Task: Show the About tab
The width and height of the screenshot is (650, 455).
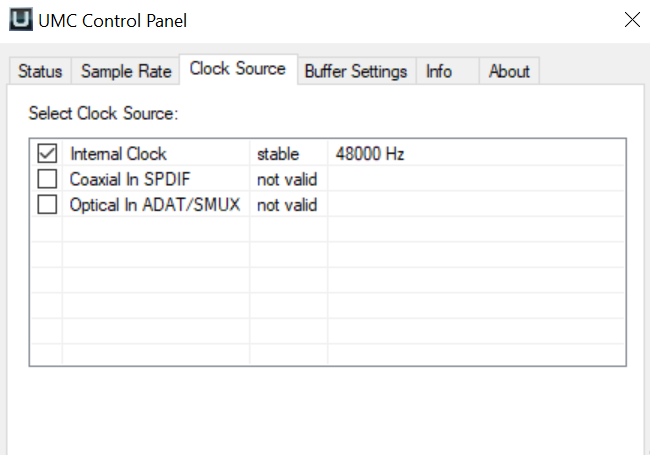Action: click(509, 71)
